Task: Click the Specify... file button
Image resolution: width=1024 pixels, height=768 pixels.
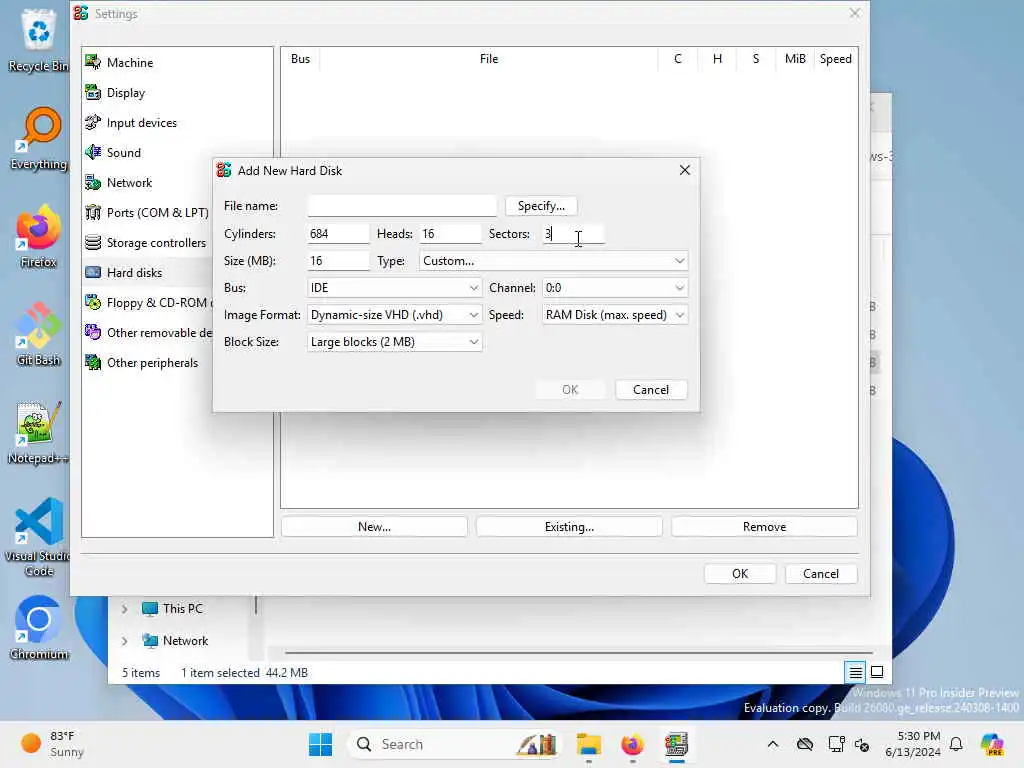Action: tap(541, 206)
